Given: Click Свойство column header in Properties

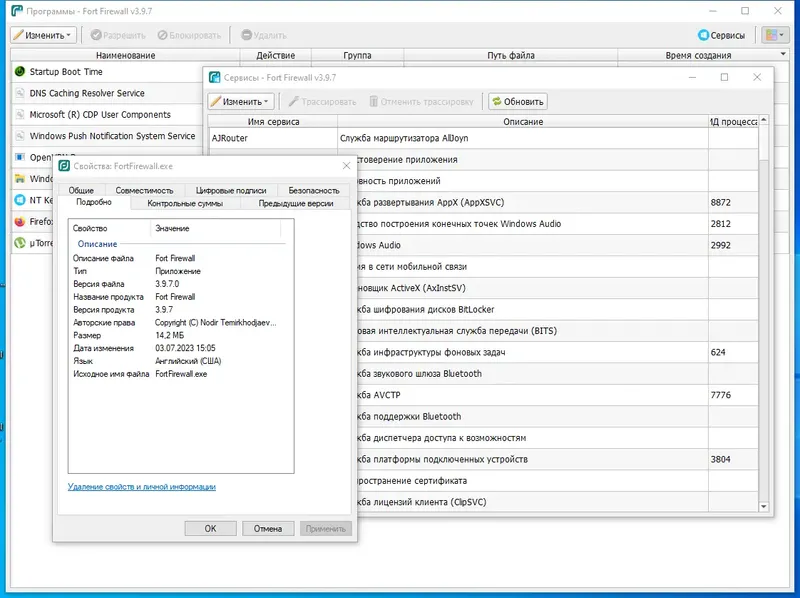Looking at the screenshot, I should [110, 229].
